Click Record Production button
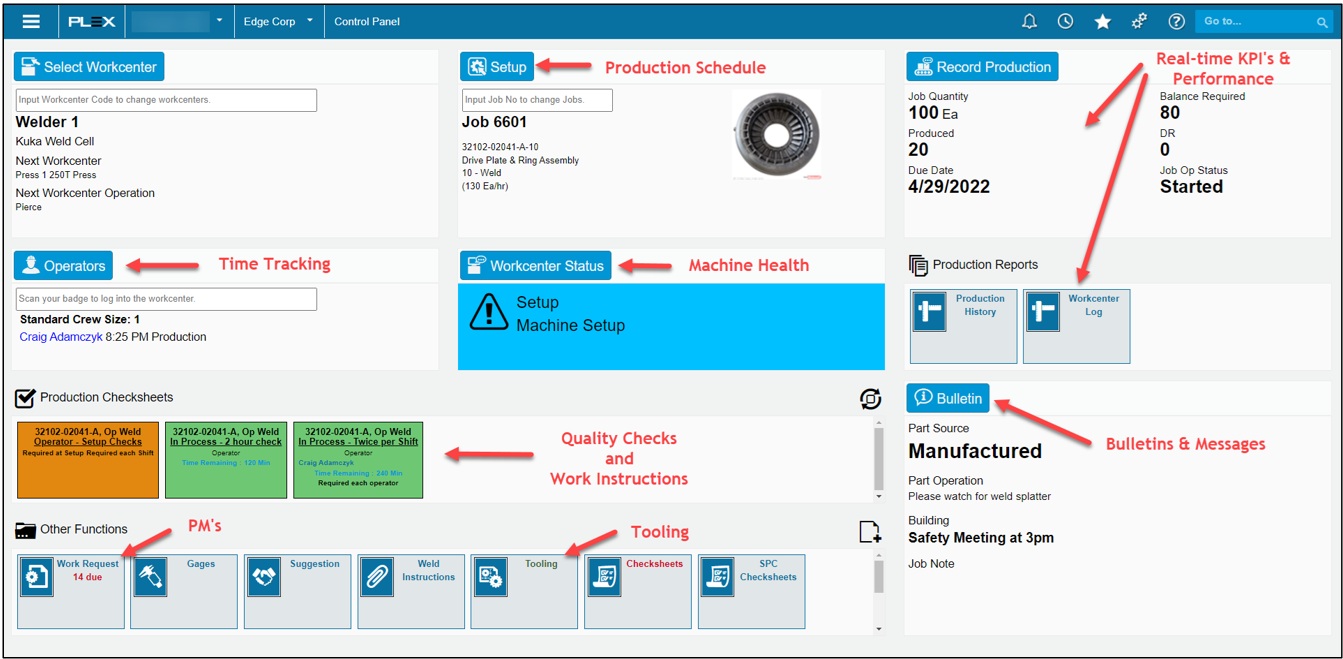The image size is (1343, 659). coord(982,67)
